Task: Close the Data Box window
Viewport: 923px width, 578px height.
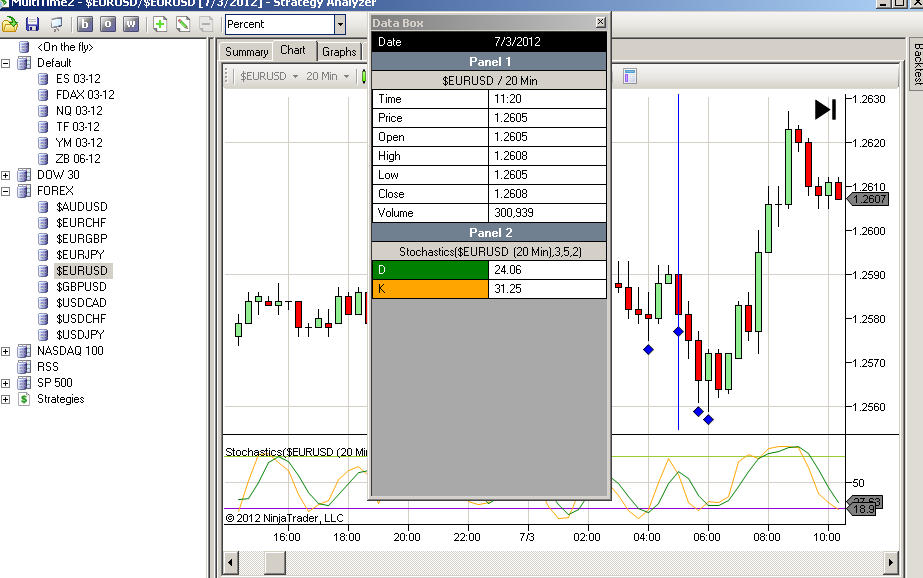Action: (600, 22)
